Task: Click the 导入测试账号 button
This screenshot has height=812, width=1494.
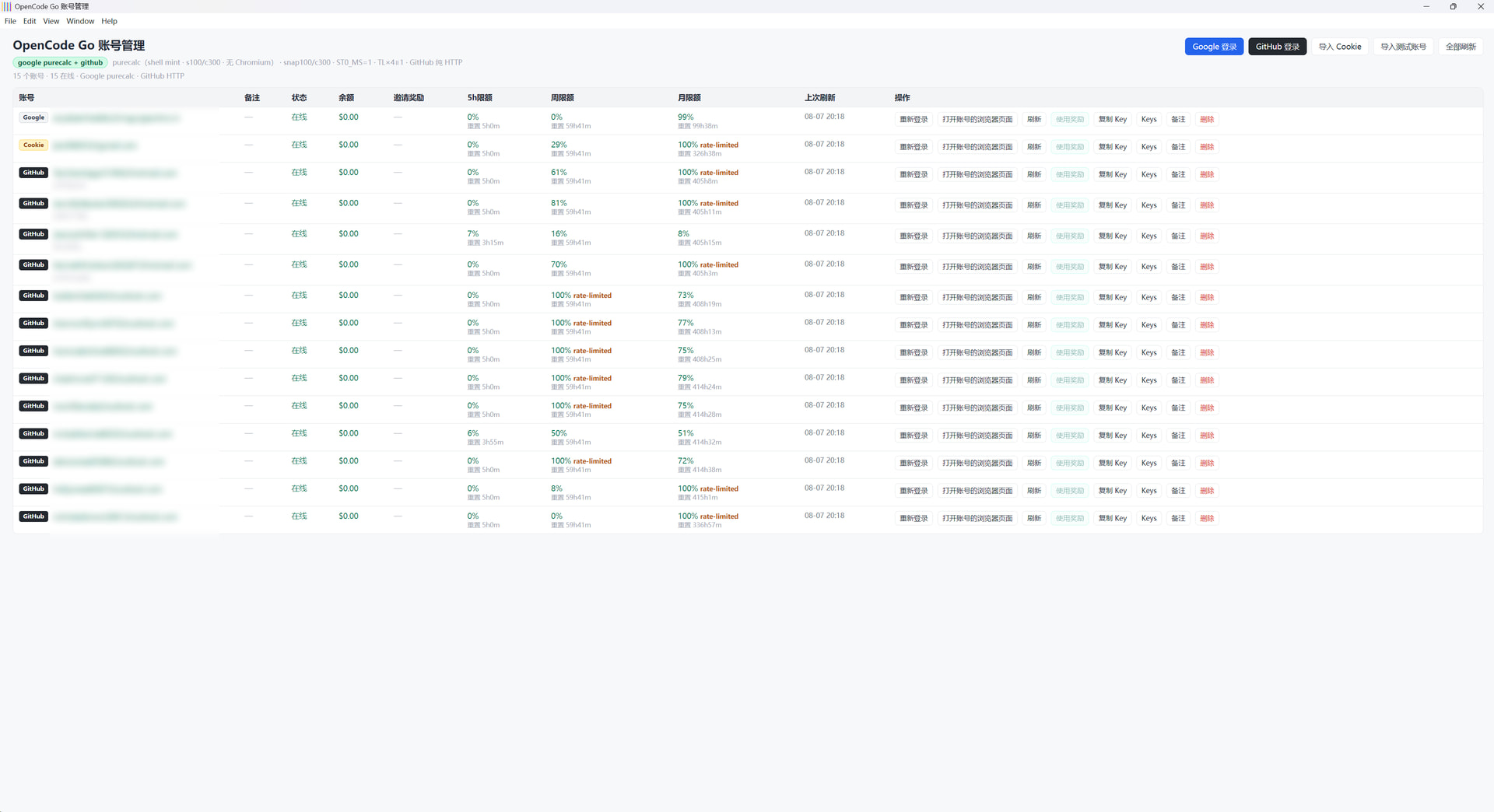Action: (x=1403, y=47)
